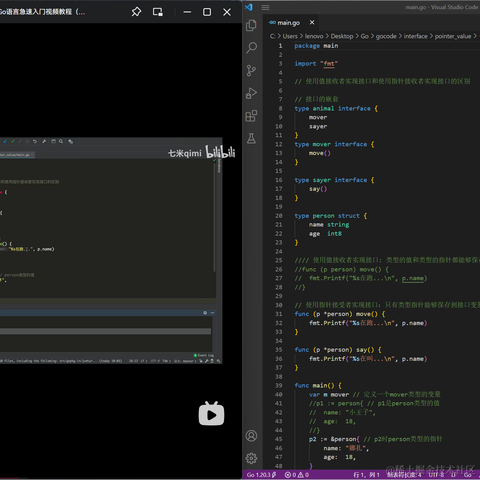
Task: Select the file tab in video IDE
Action: tap(16, 155)
